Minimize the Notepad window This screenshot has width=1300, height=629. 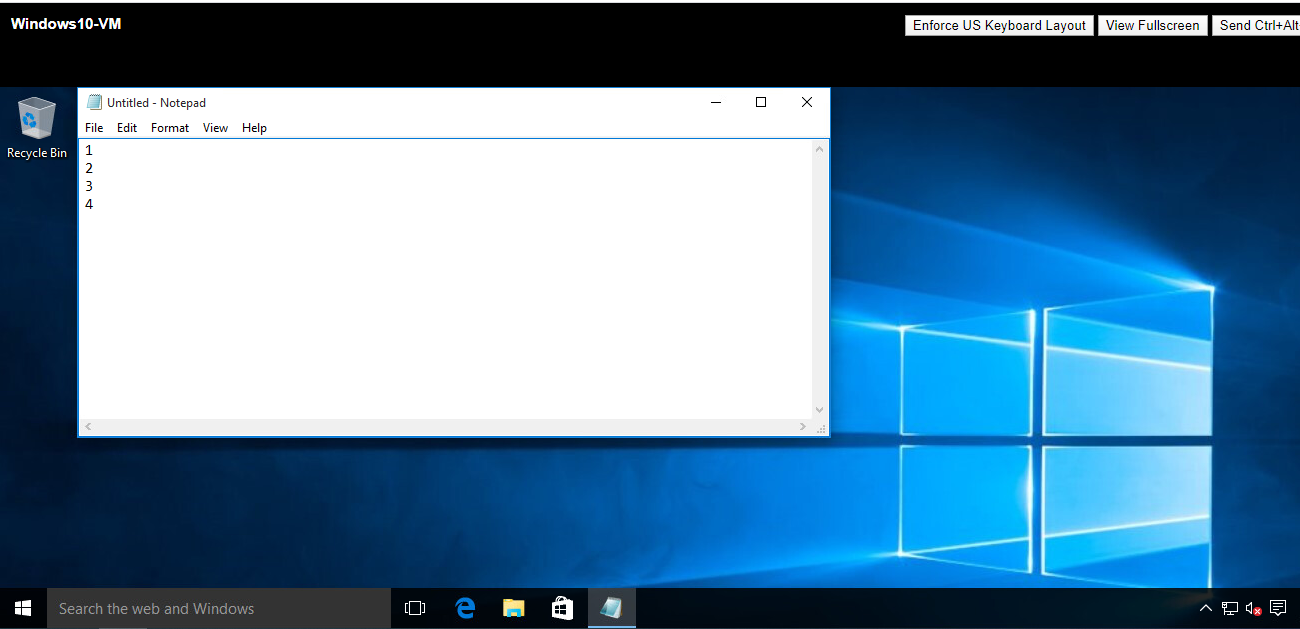click(x=716, y=102)
